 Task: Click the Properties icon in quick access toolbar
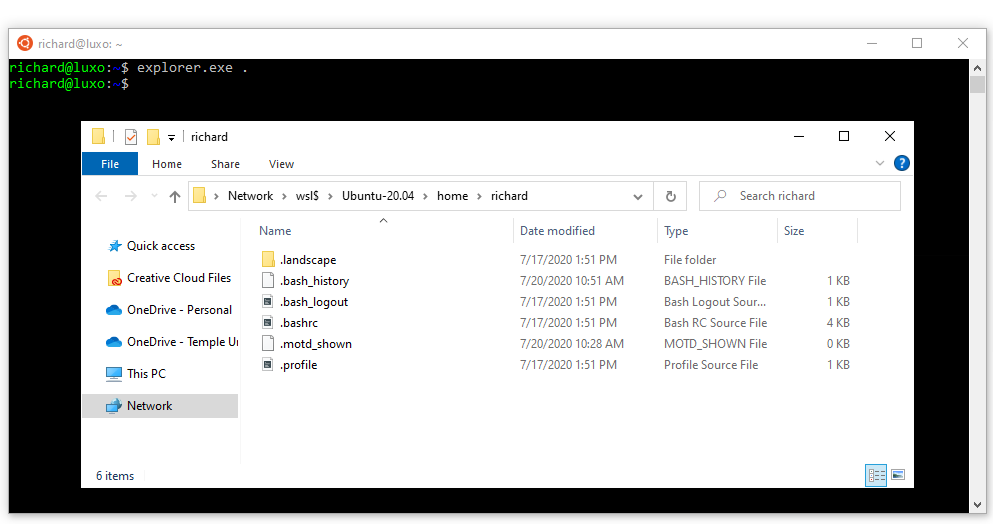tap(131, 137)
